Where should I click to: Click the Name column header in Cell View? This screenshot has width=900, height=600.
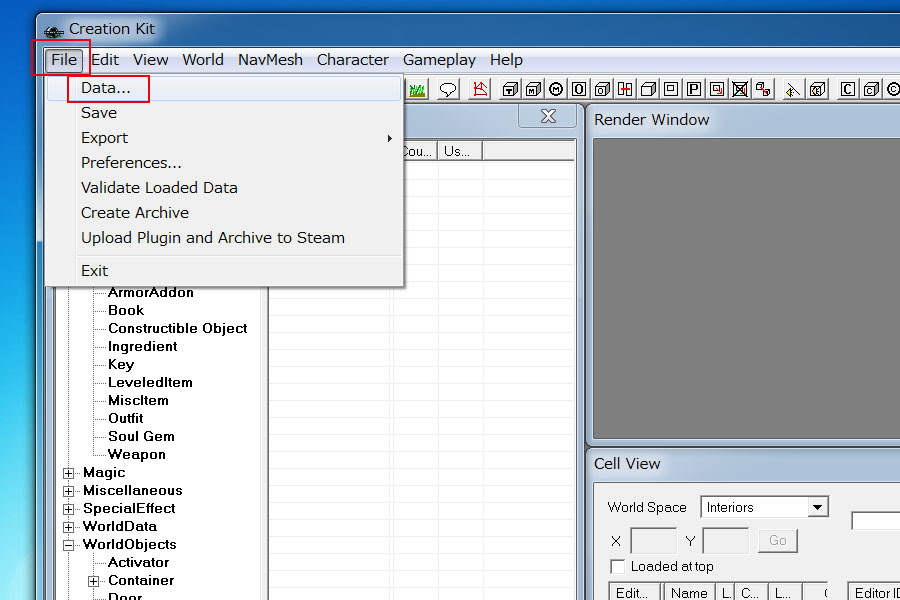point(689,593)
